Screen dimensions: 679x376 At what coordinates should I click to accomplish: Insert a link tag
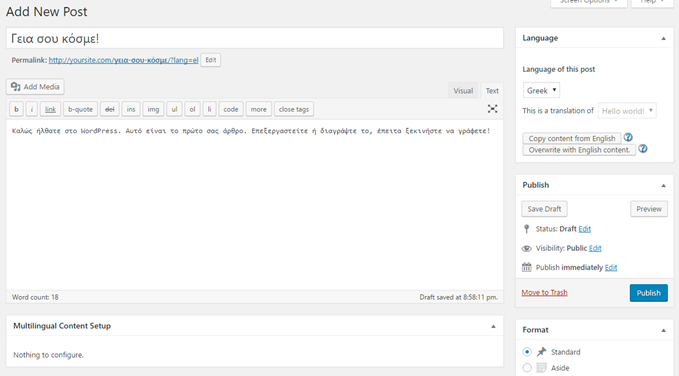(x=50, y=109)
